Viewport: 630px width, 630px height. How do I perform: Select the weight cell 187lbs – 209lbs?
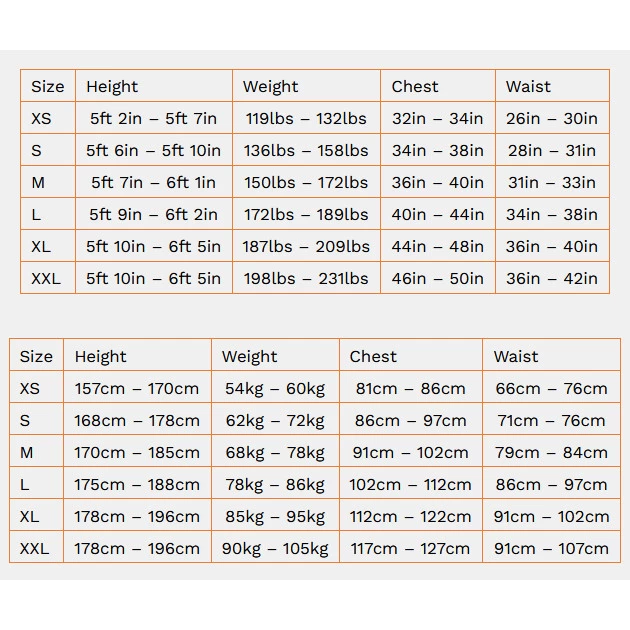pyautogui.click(x=306, y=246)
